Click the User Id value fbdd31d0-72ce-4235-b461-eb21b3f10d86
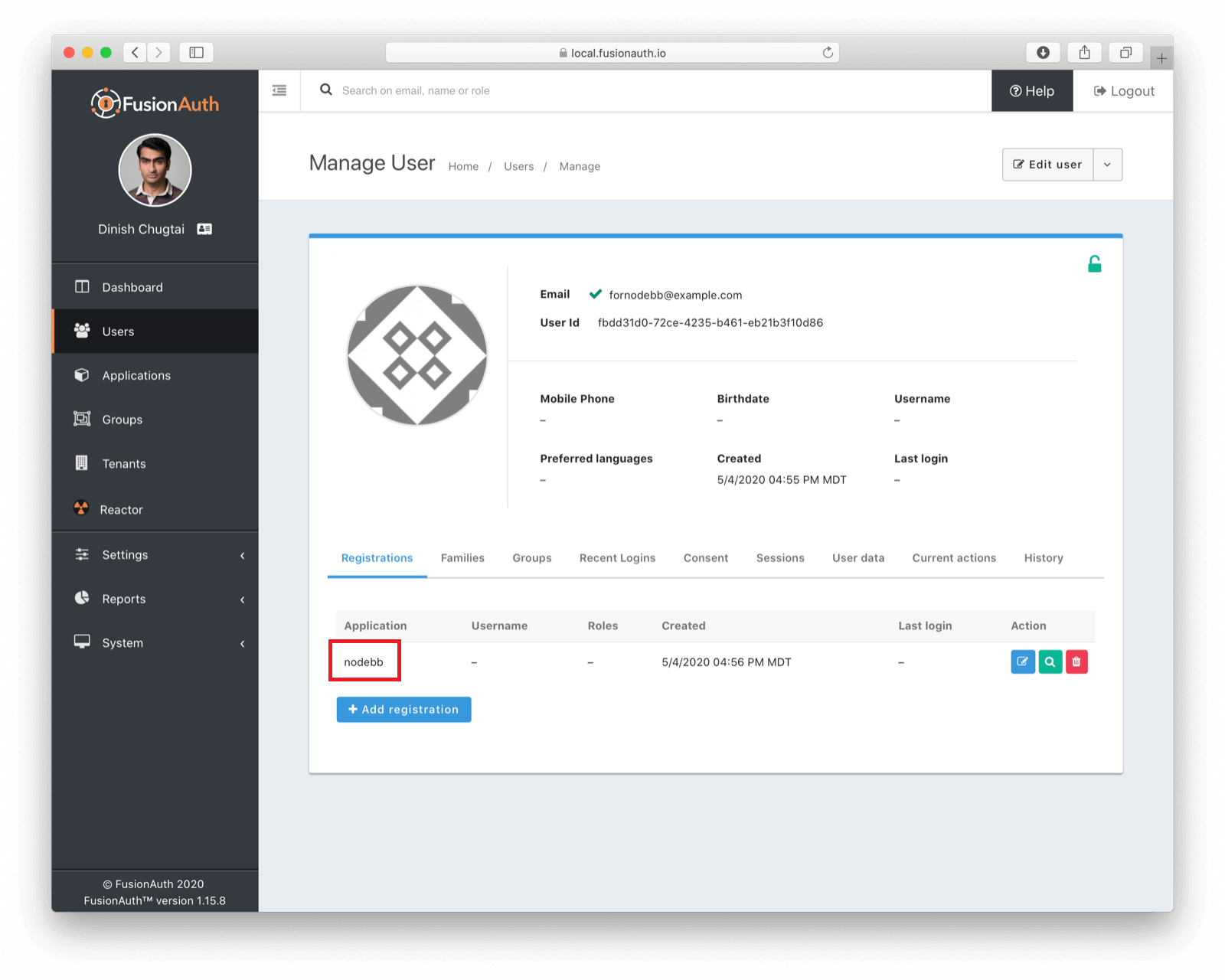The image size is (1225, 980). 710,322
